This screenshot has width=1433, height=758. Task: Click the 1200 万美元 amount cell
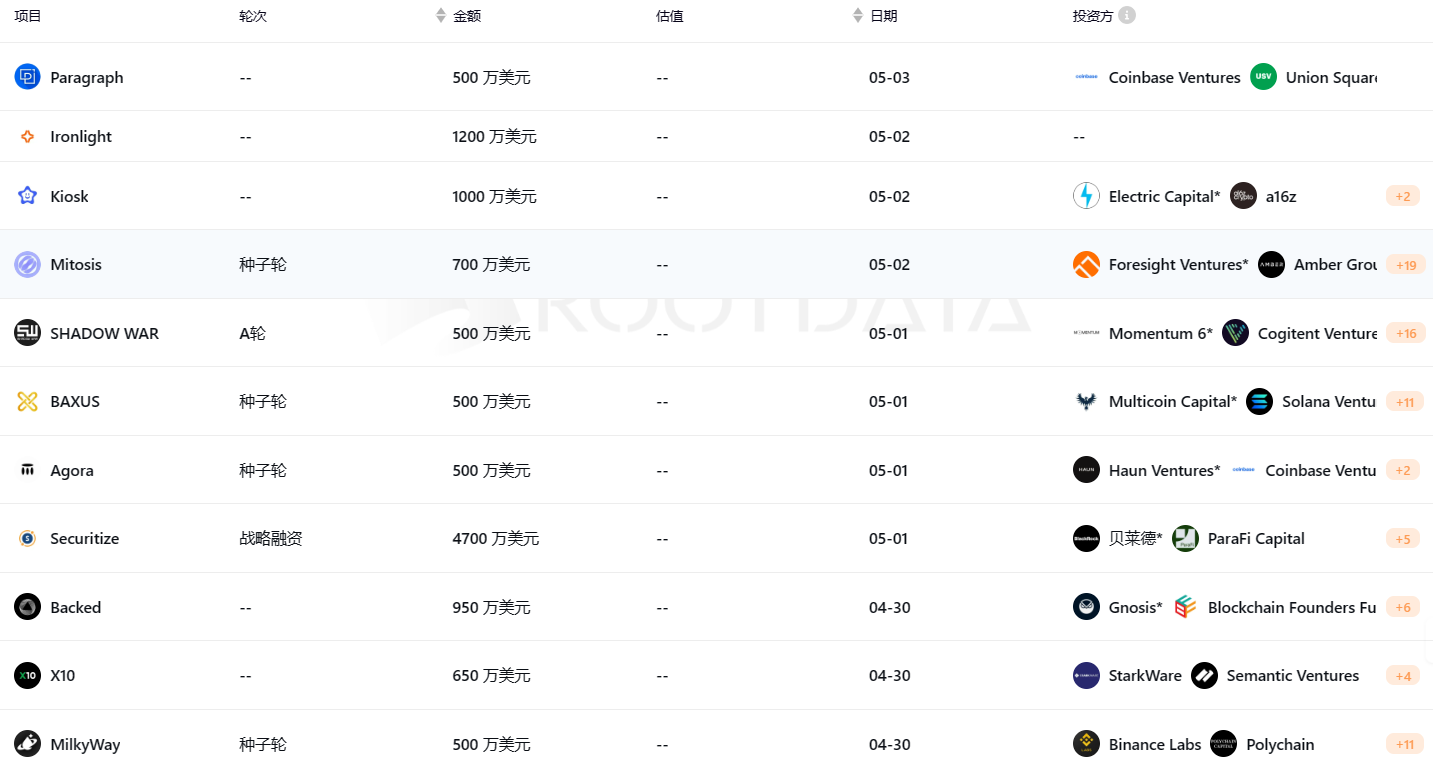coord(495,136)
